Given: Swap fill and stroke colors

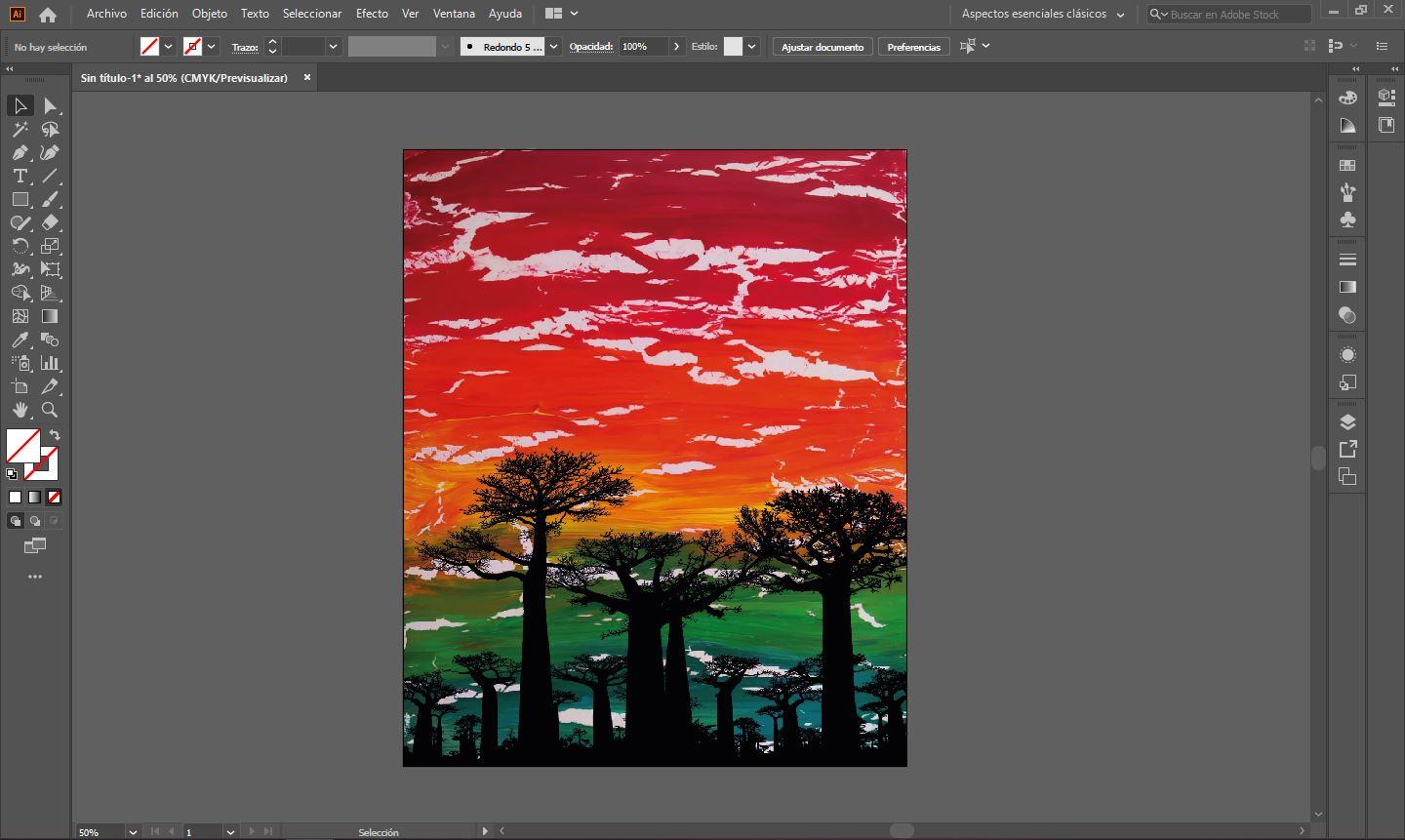Looking at the screenshot, I should coord(55,435).
